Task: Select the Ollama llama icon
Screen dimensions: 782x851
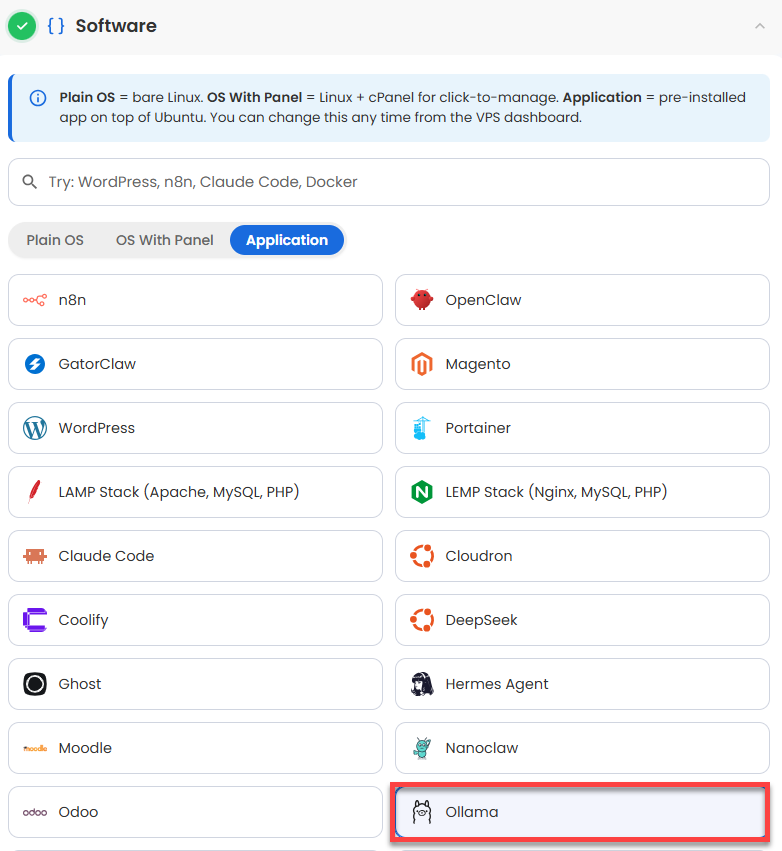Action: point(422,812)
